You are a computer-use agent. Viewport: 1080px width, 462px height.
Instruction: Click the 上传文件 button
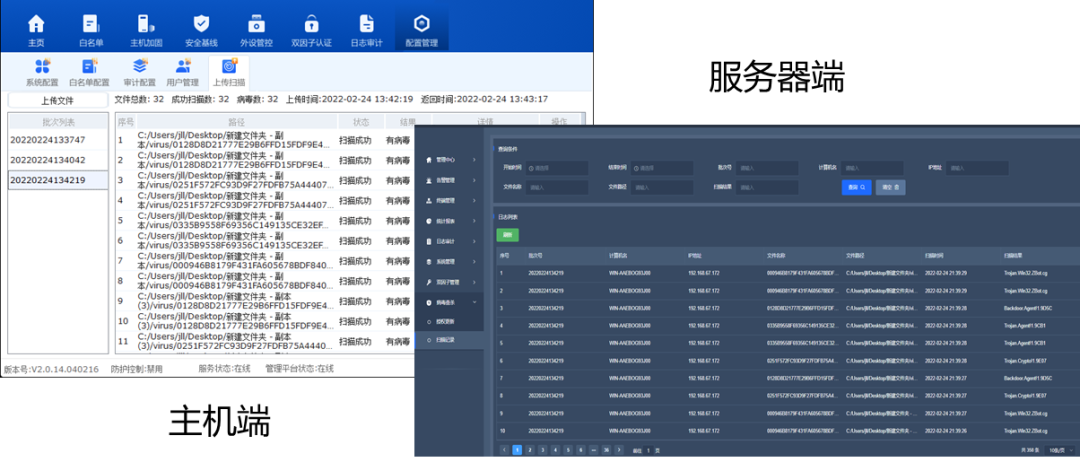pos(57,100)
